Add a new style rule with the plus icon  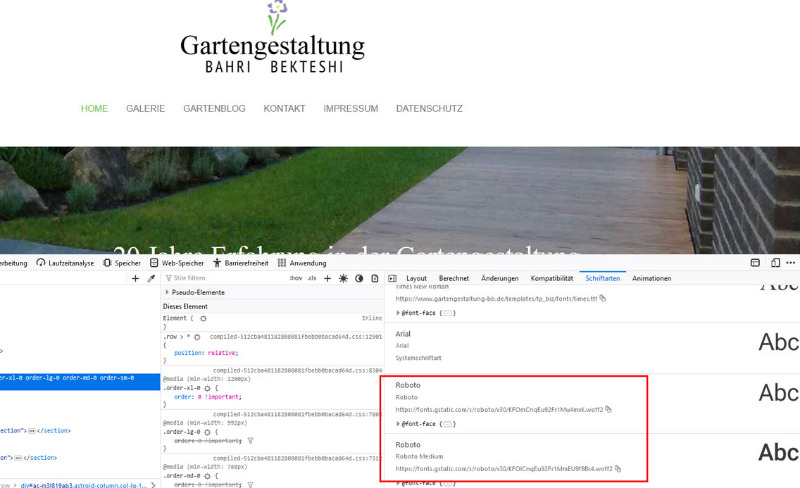tap(328, 278)
